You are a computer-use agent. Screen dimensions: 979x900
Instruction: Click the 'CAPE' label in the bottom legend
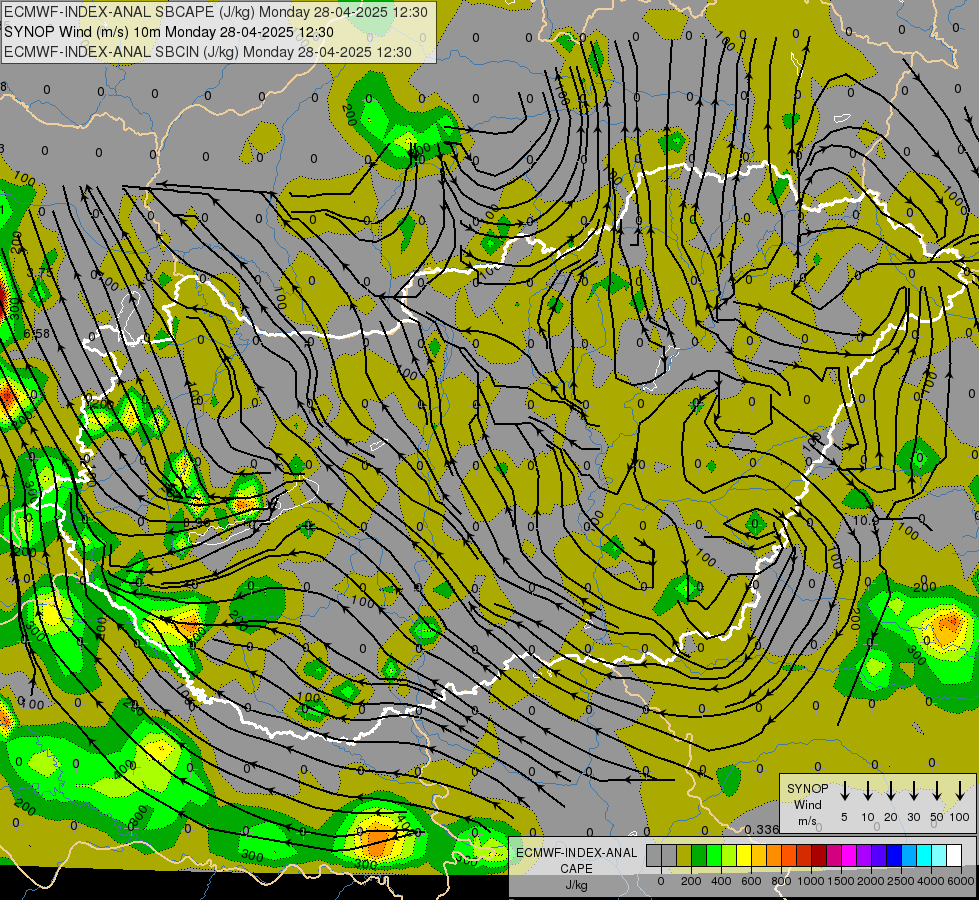(x=576, y=869)
